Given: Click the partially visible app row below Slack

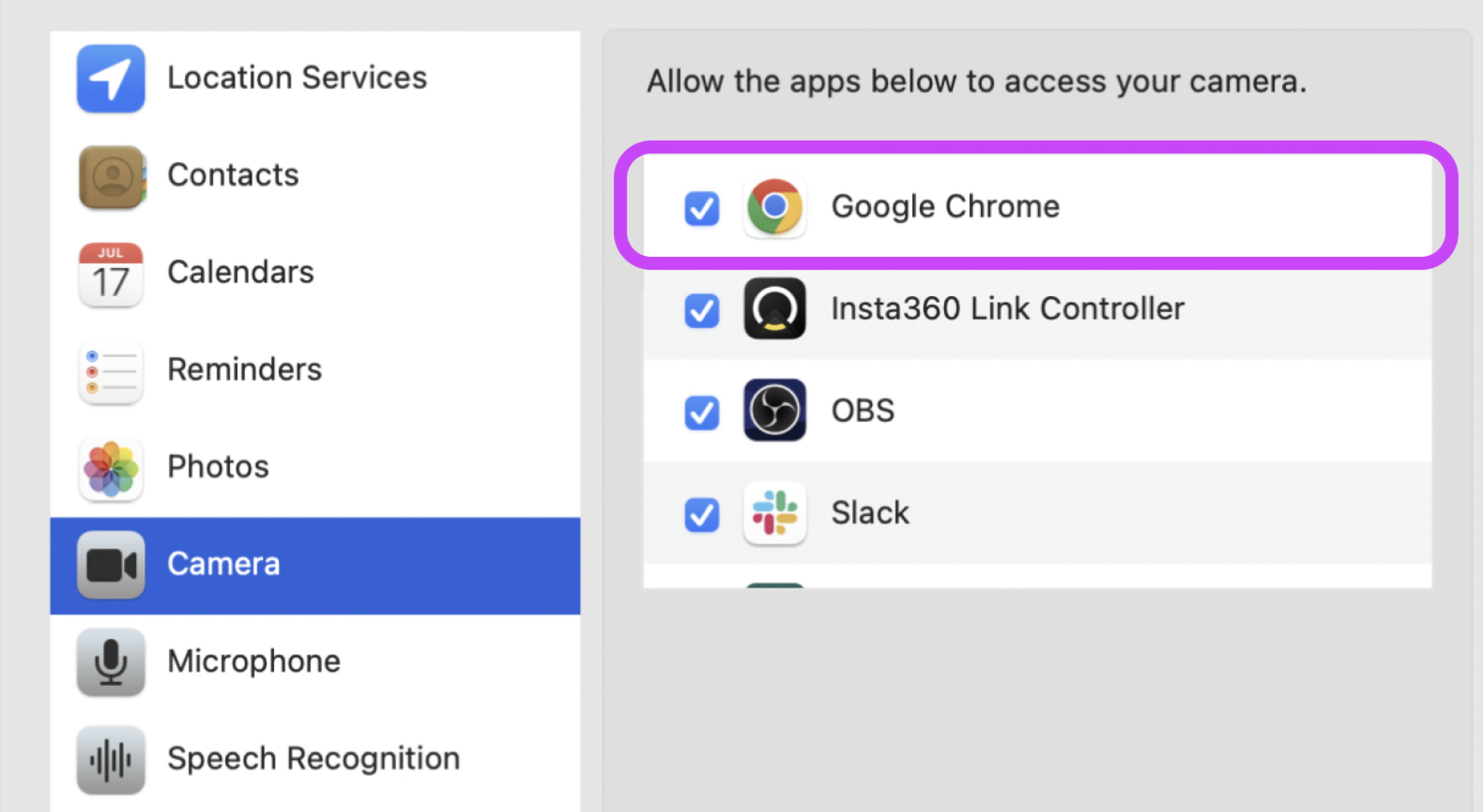Looking at the screenshot, I should 1037,576.
